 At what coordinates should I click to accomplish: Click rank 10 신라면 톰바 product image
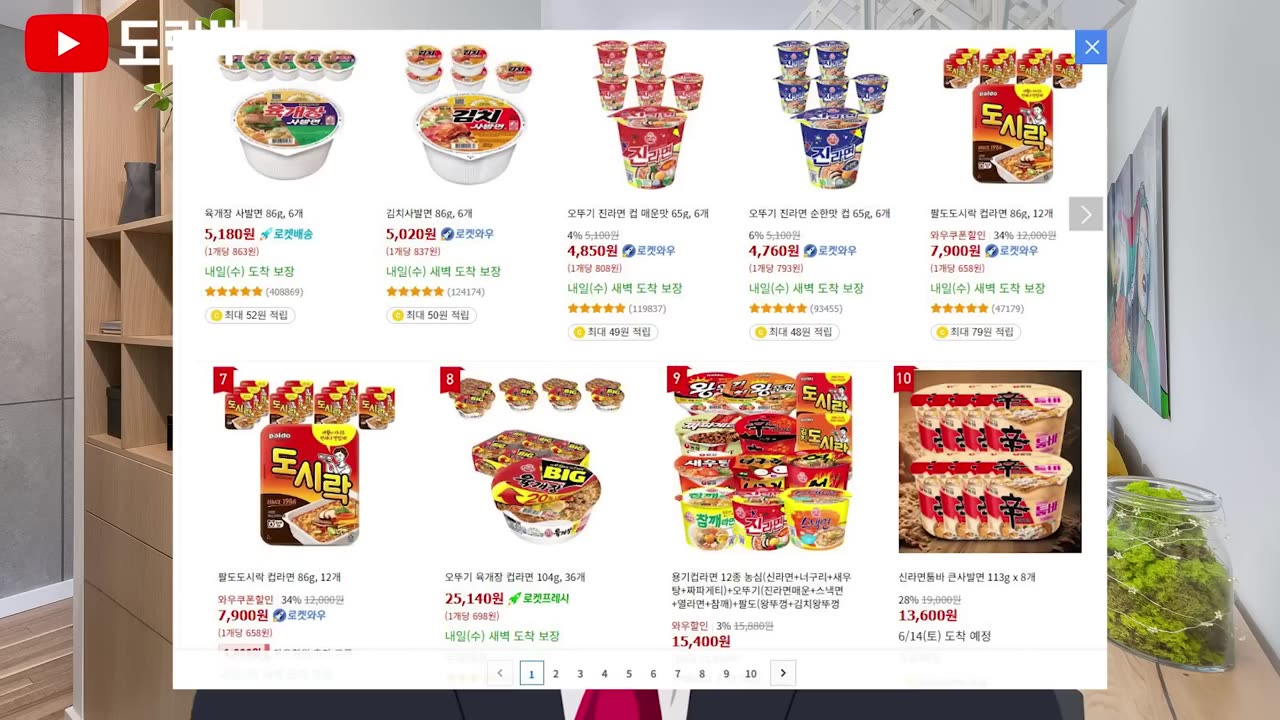click(990, 461)
